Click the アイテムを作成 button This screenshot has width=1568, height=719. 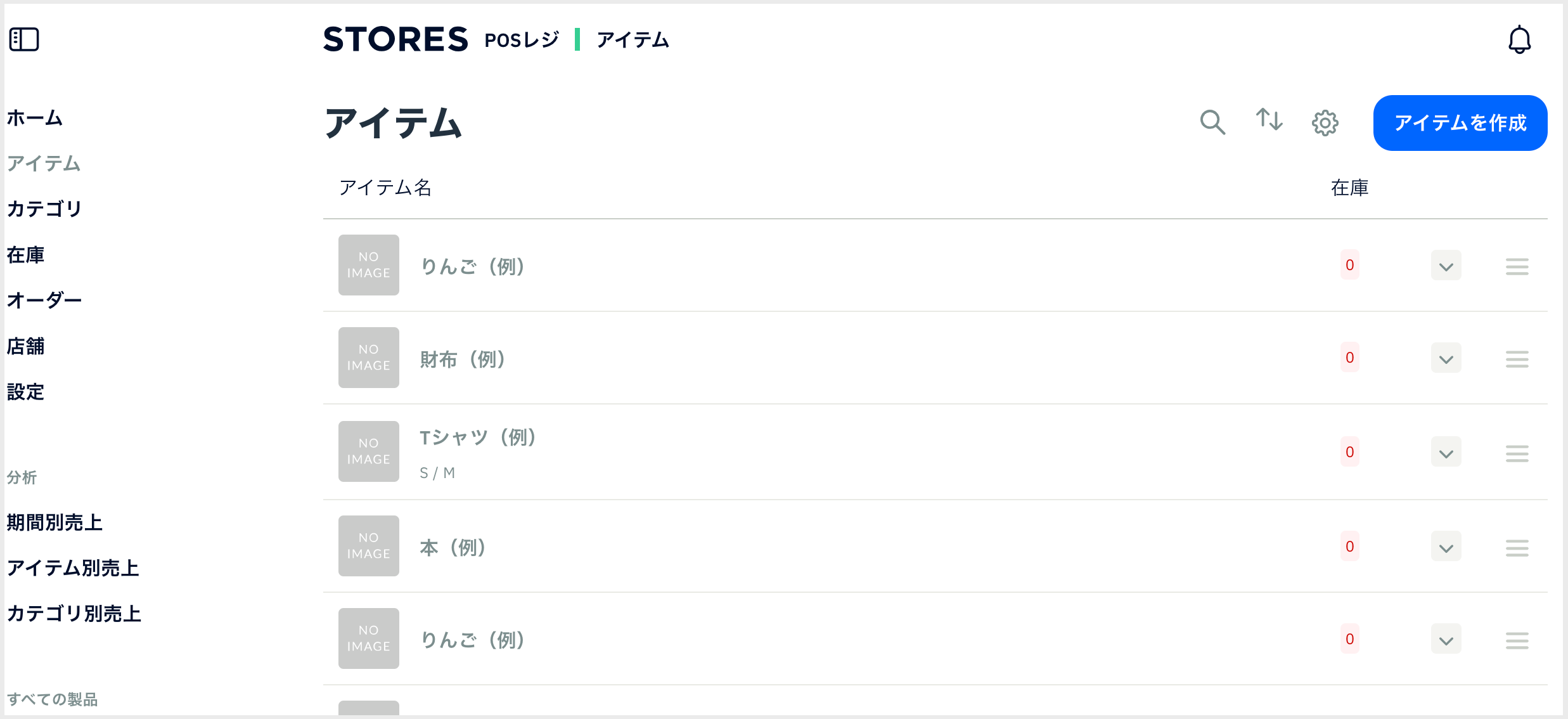[1460, 123]
